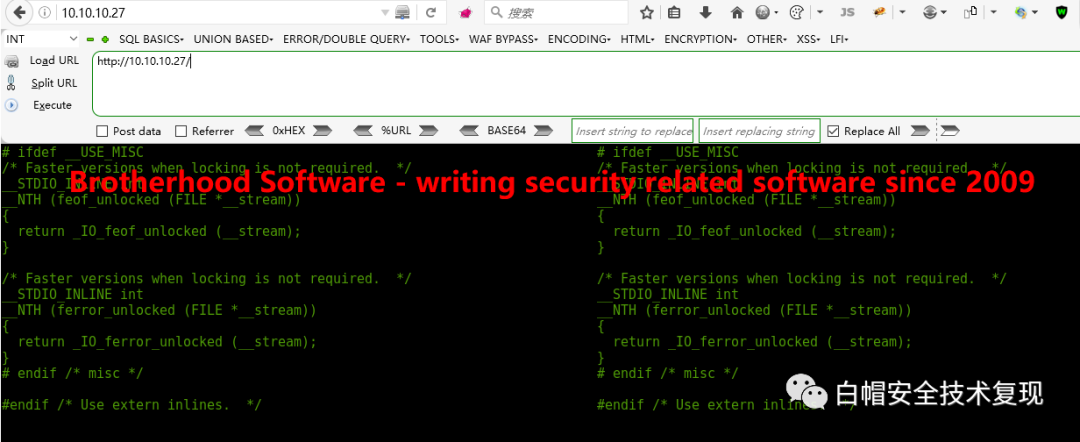Click the 'Insert string to replace' field

[632, 131]
